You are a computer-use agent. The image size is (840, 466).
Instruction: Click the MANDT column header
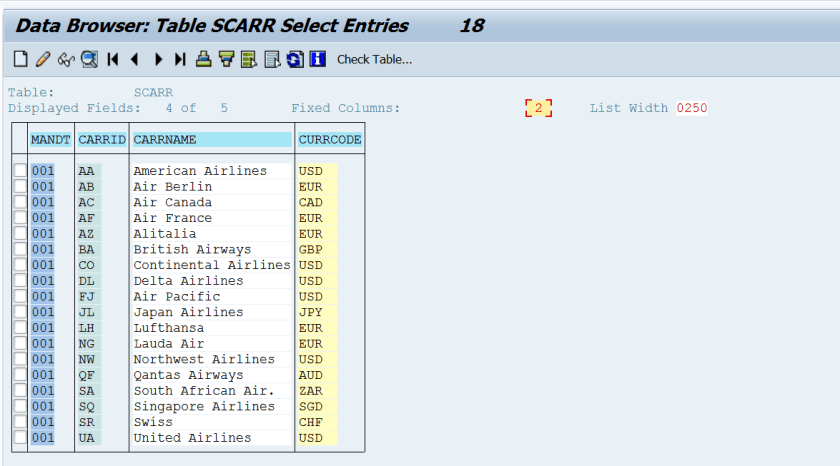pyautogui.click(x=50, y=140)
